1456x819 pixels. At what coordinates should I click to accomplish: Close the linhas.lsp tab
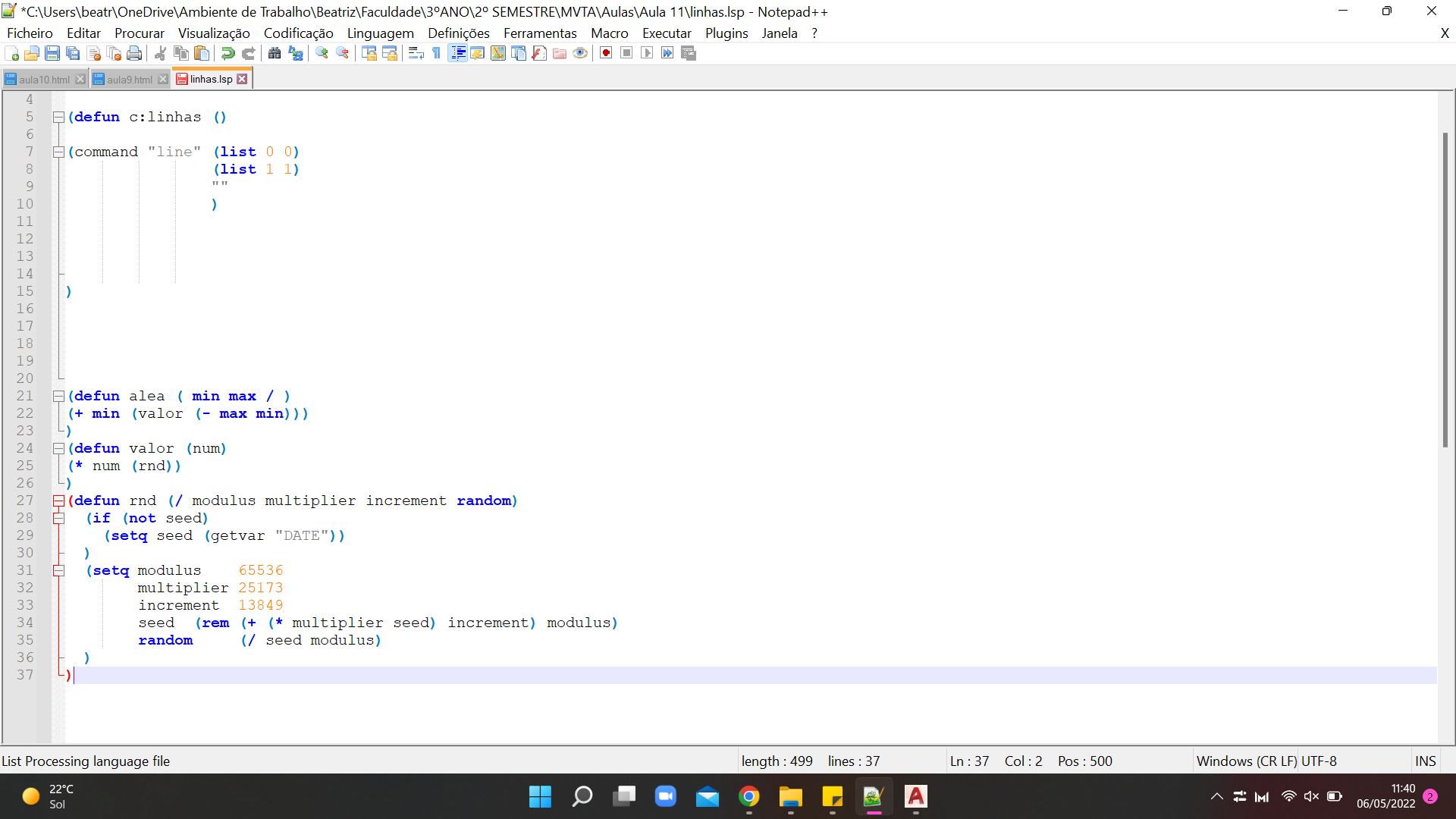coord(242,79)
